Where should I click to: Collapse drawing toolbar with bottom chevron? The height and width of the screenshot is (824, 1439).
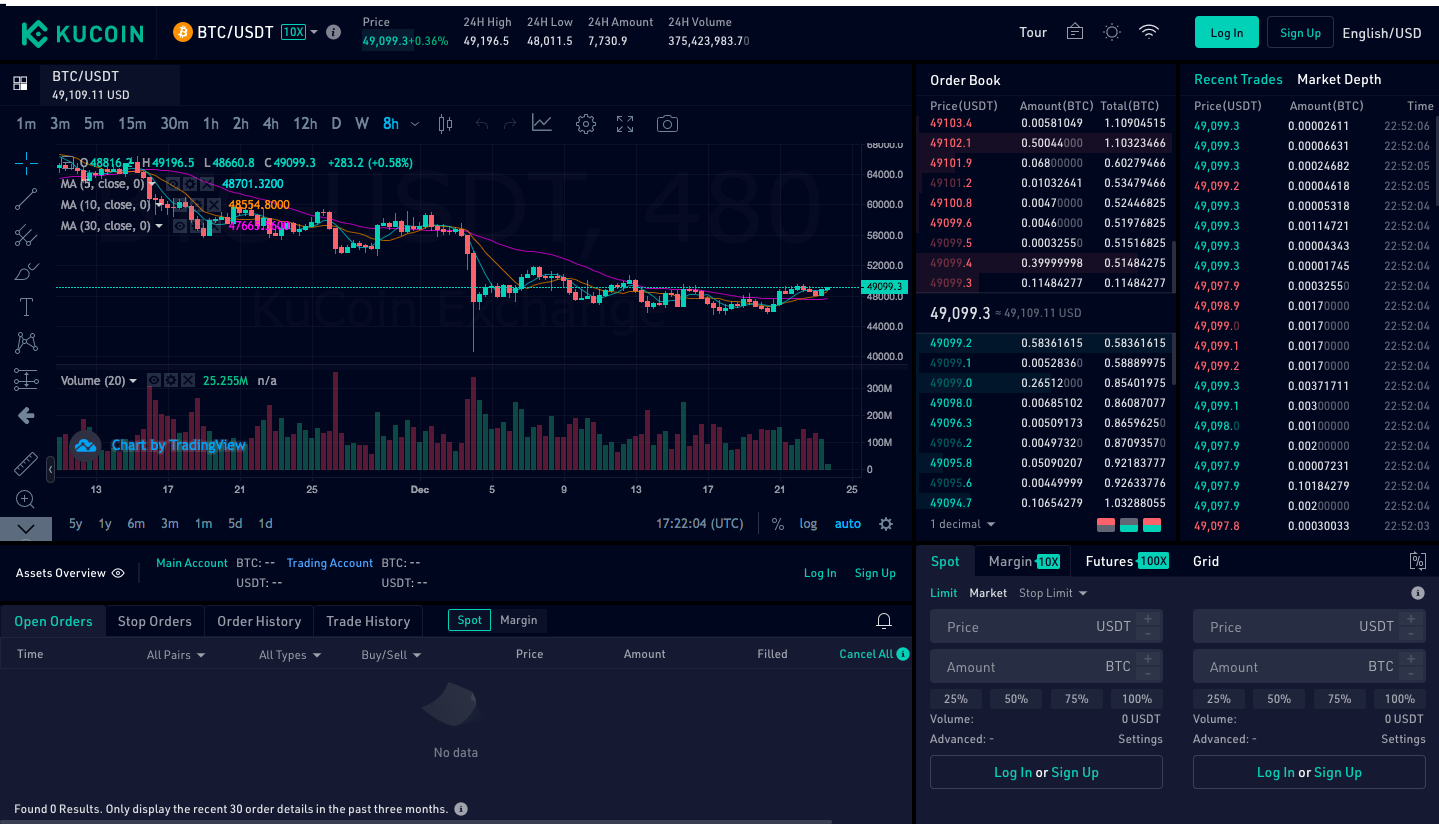click(x=26, y=528)
